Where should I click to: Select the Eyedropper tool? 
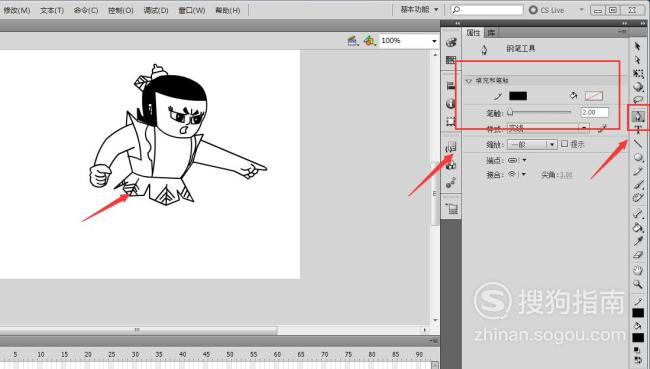pyautogui.click(x=638, y=241)
